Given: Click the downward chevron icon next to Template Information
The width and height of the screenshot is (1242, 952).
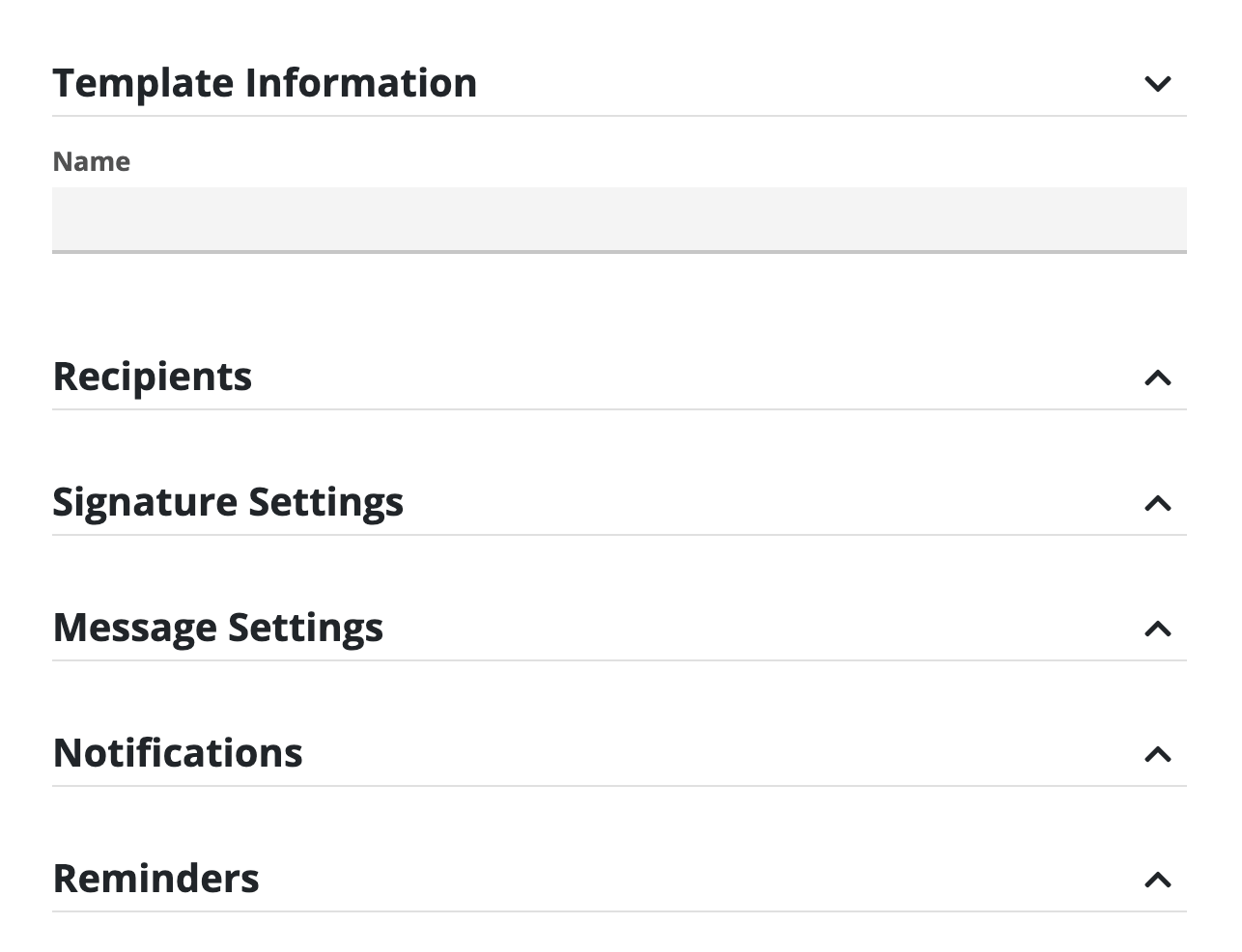Looking at the screenshot, I should pos(1160,83).
